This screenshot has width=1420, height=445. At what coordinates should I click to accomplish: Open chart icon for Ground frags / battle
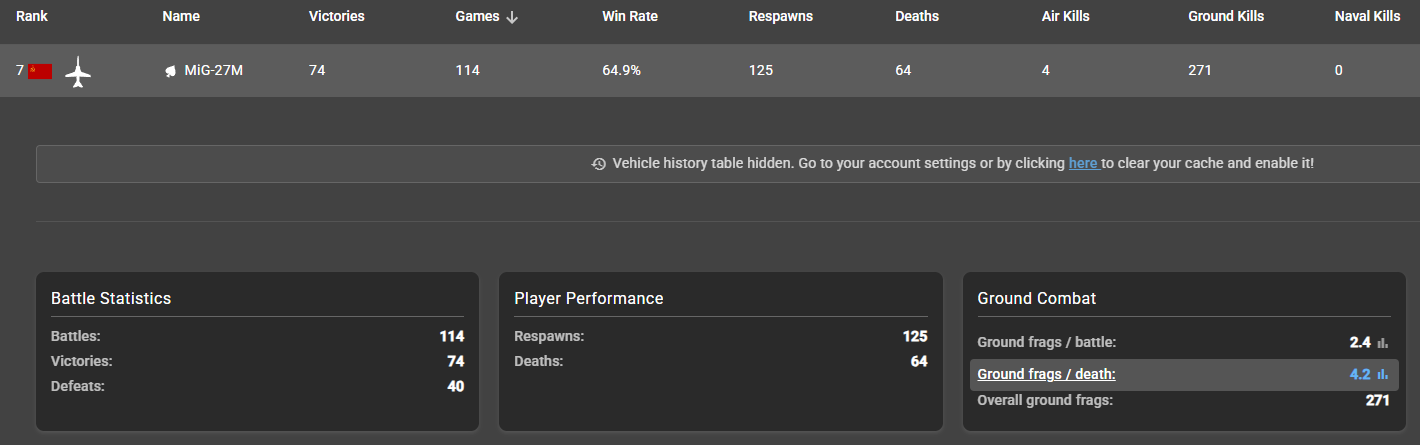(1383, 343)
